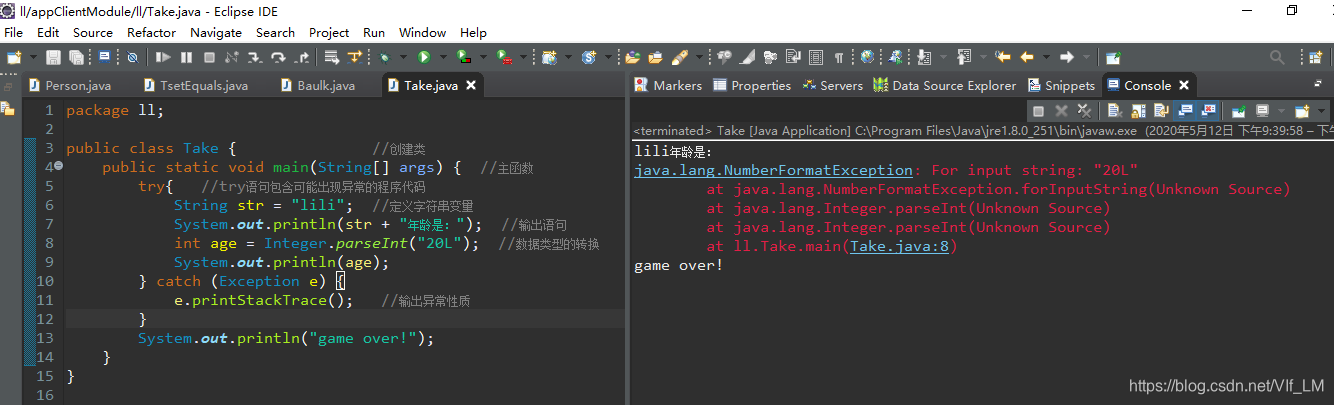Toggle Word Wrap in Console
This screenshot has height=405, width=1334.
(1161, 110)
